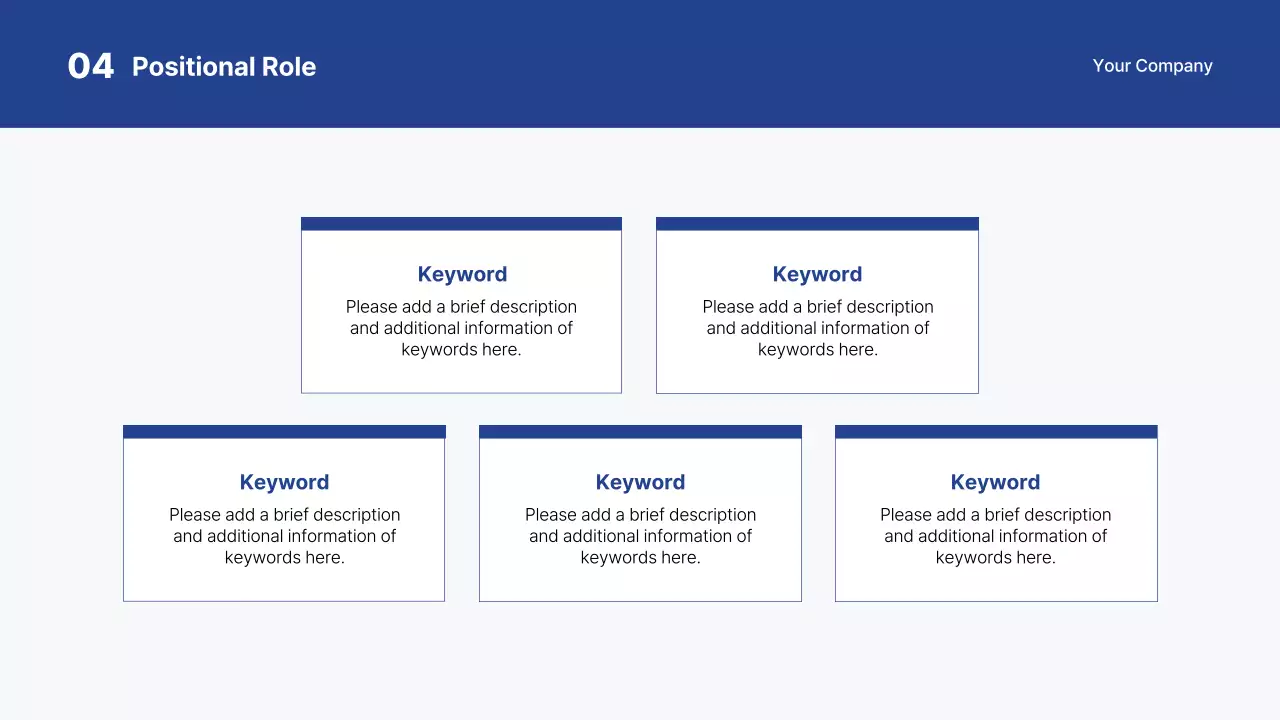Click the blue top bar of bottom-right card
Screen dimensions: 1280x720
pos(996,432)
